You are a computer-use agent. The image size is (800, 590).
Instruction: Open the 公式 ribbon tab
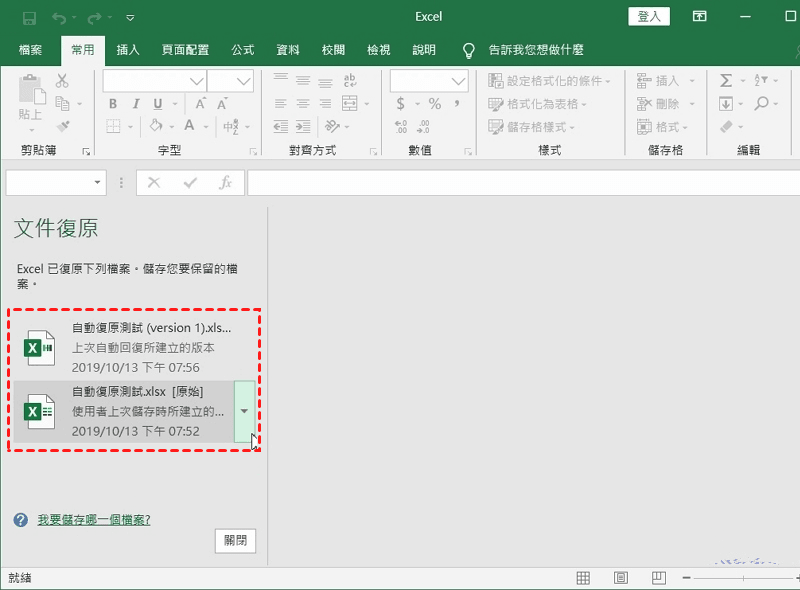coord(242,49)
